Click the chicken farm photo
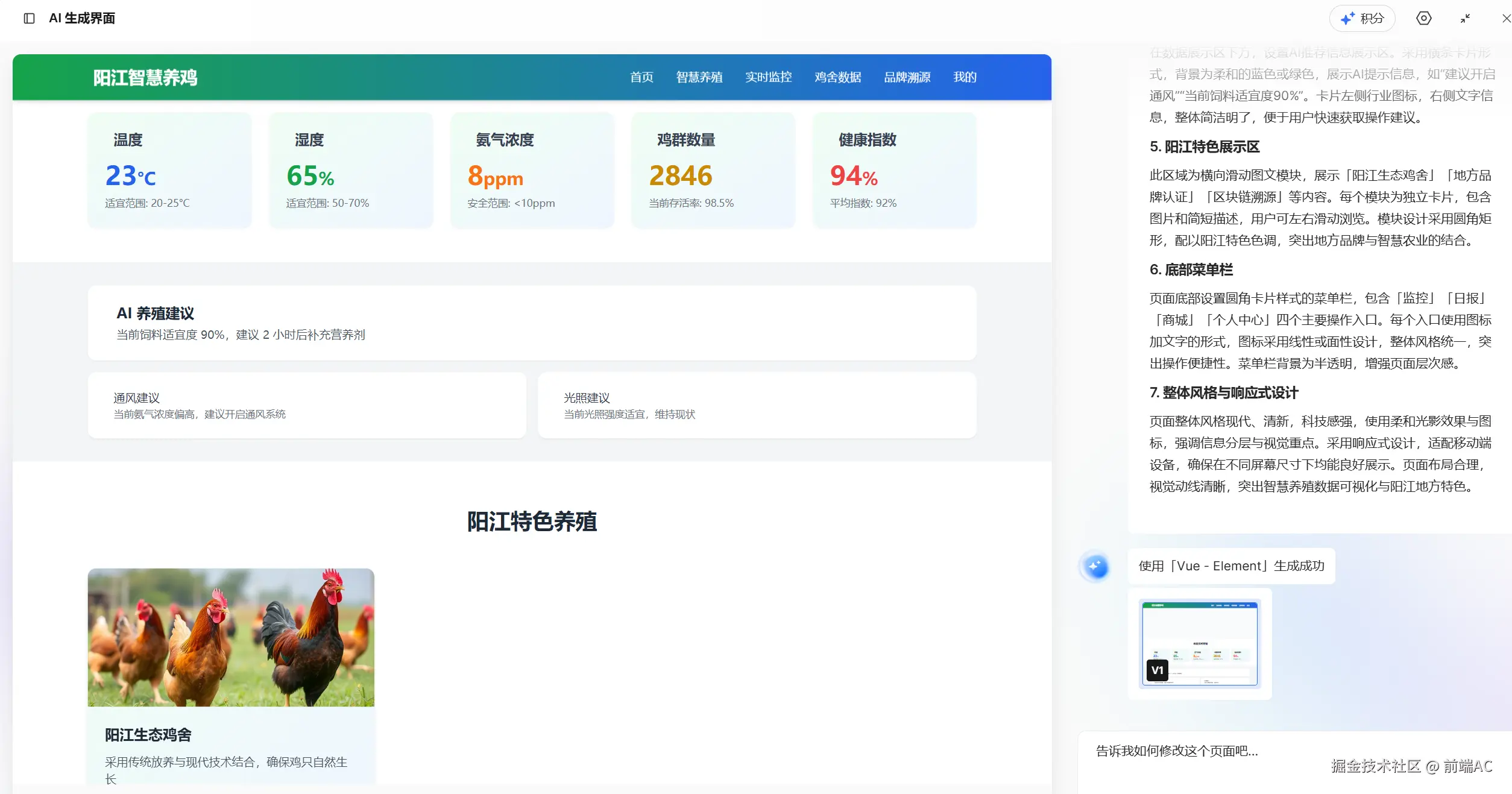1512x794 pixels. [x=231, y=637]
